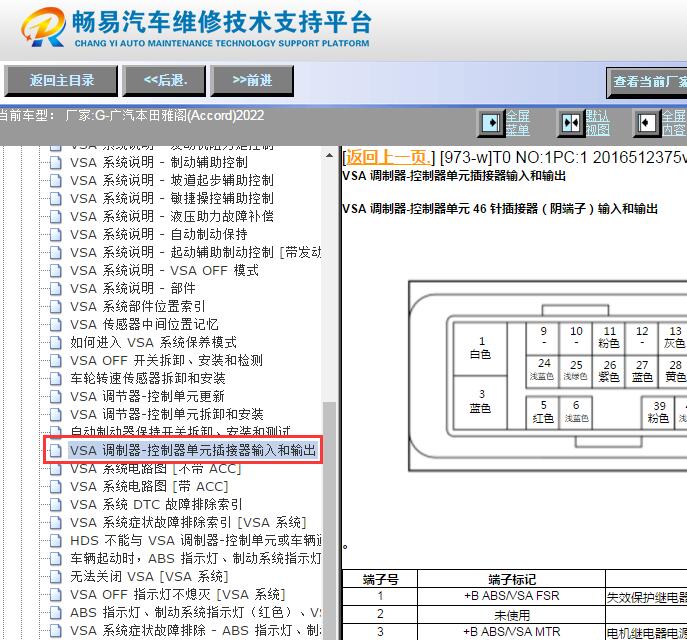Viewport: 687px width, 640px height.
Task: Open VSA 系统说明 - VSA OFF 模式 entry
Action: 164,270
